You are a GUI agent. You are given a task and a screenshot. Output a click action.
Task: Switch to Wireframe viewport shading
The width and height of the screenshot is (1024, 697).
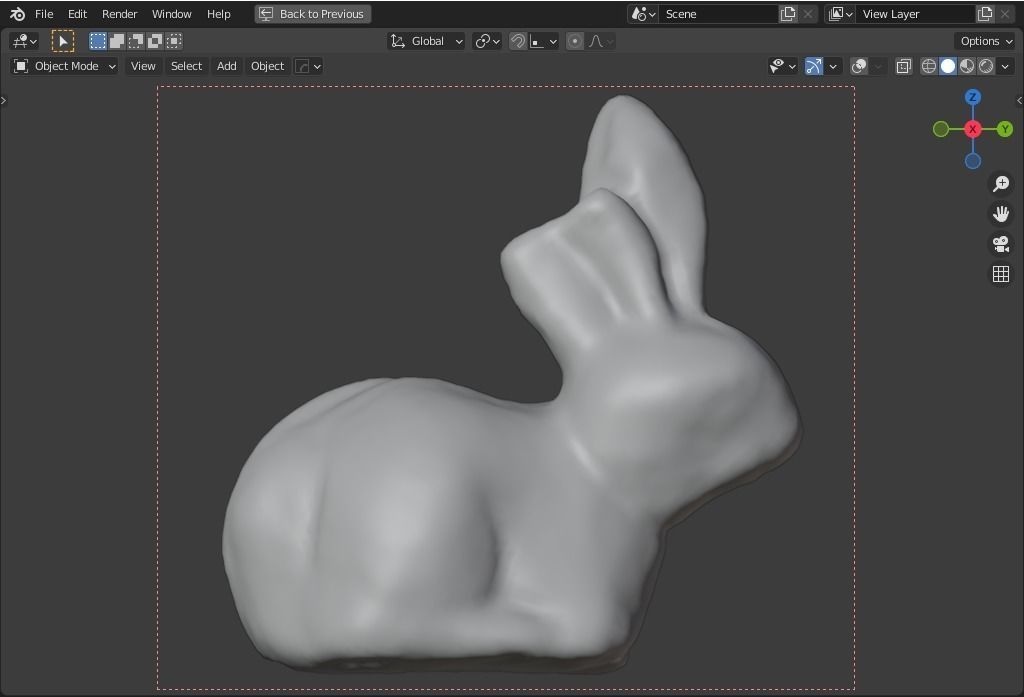[x=928, y=66]
